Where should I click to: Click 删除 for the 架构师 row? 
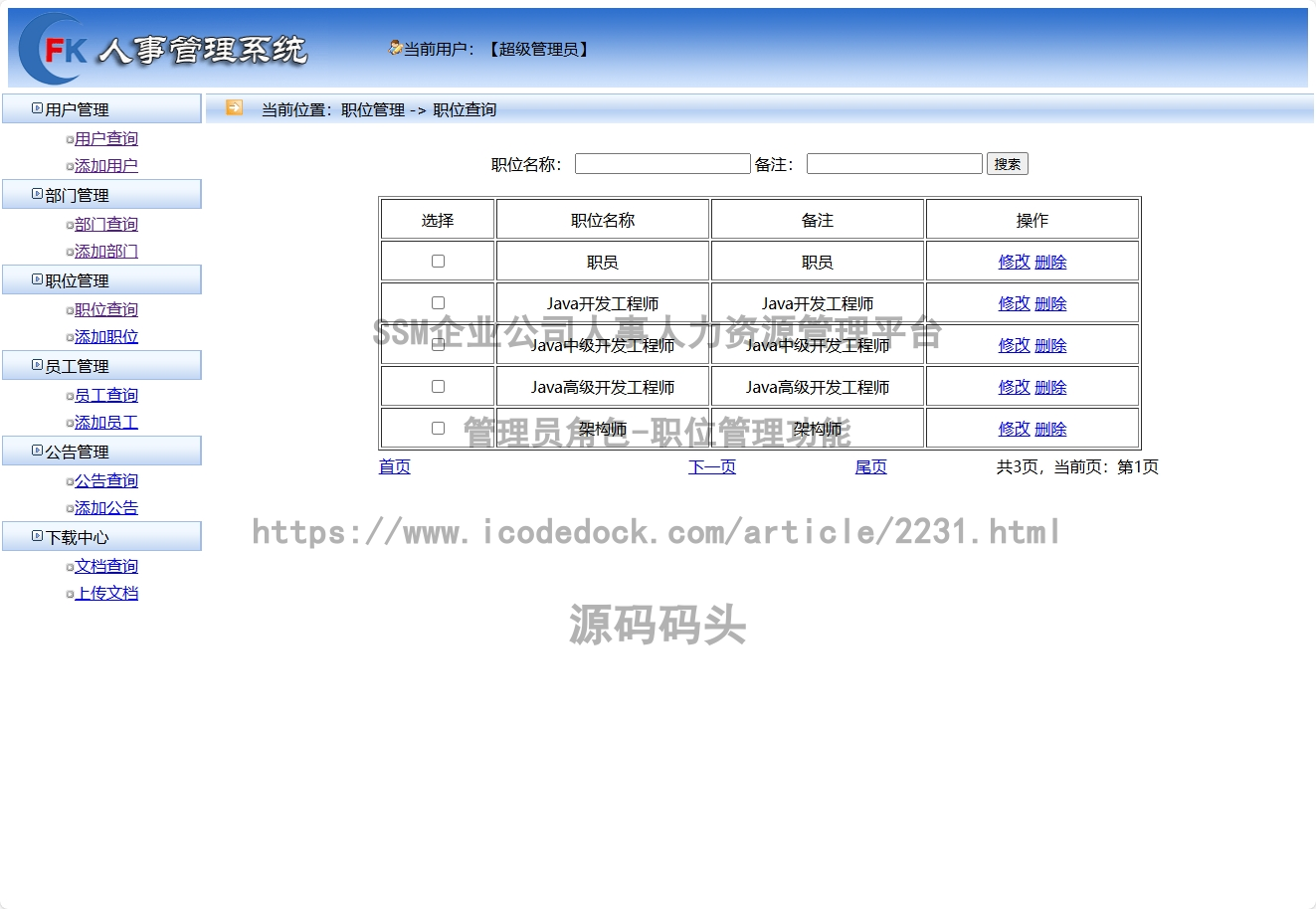(1050, 429)
